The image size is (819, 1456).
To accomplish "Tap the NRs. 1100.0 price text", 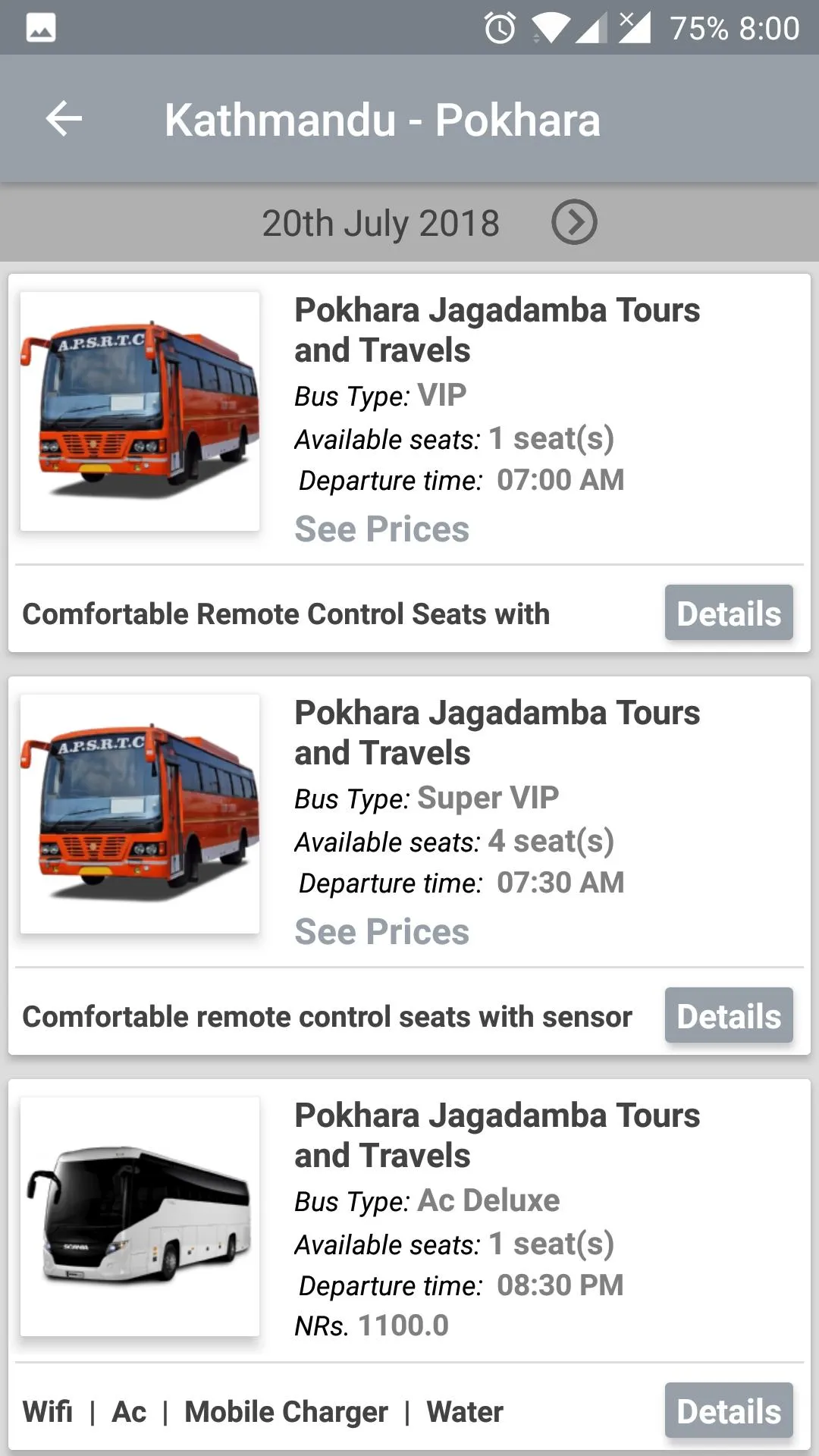I will tap(372, 1326).
